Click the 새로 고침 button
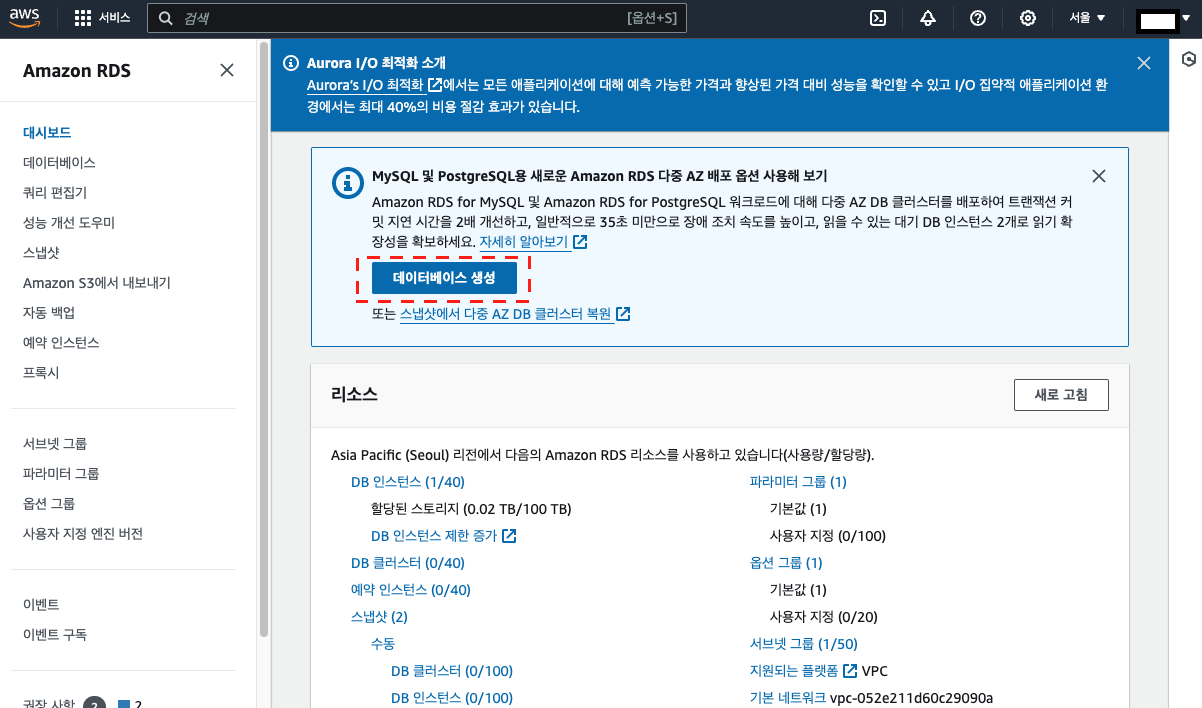This screenshot has width=1202, height=708. click(x=1061, y=394)
